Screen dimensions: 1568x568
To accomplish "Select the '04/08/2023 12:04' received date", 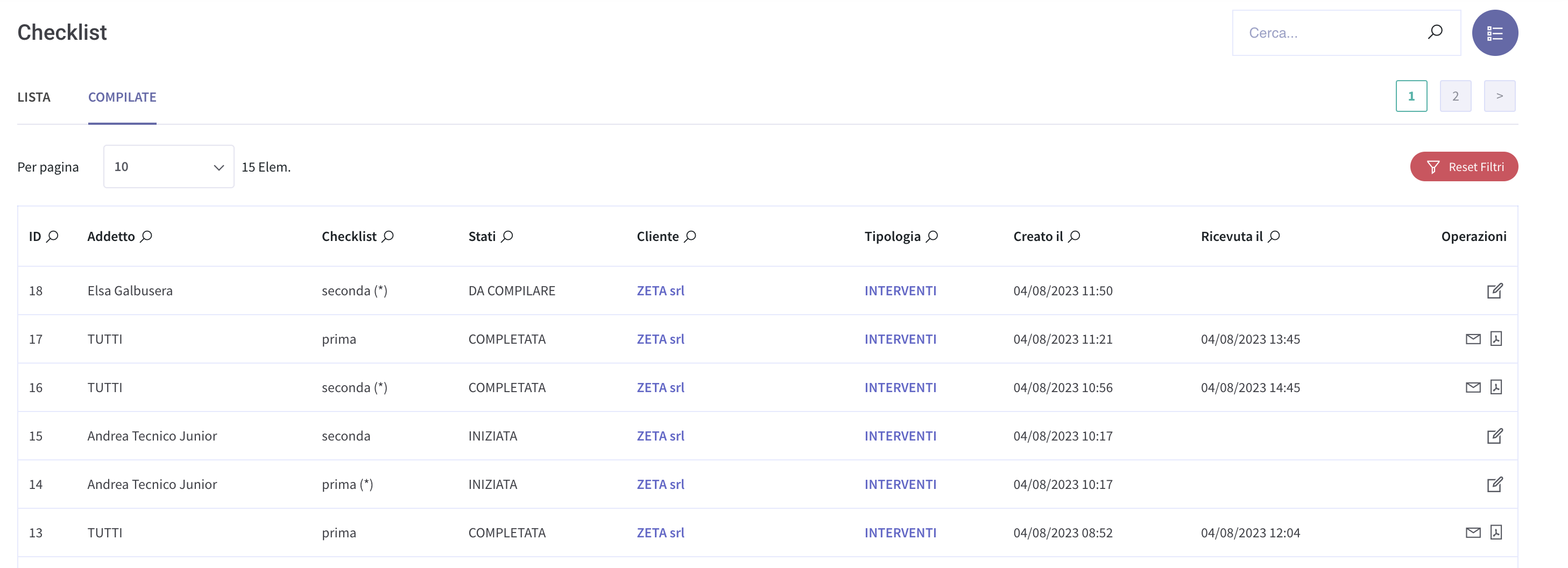I will coord(1251,532).
